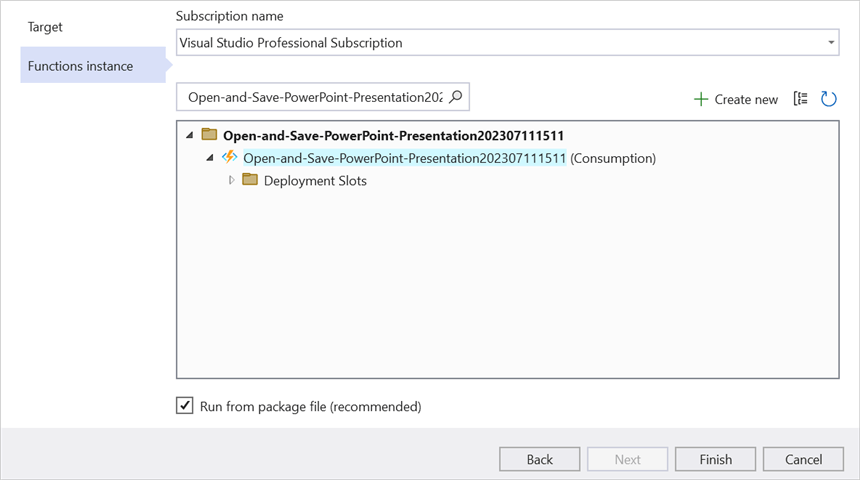Open the Subscription name dropdown
The image size is (860, 480).
(x=831, y=43)
